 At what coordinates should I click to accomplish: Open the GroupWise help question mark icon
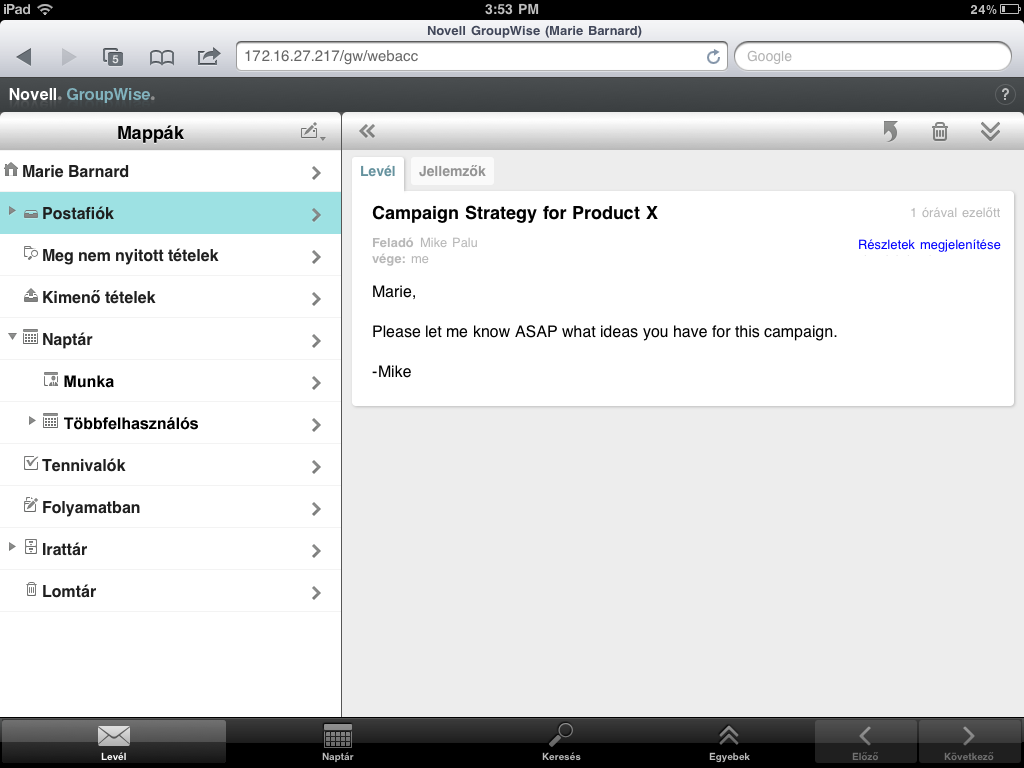coord(1005,95)
